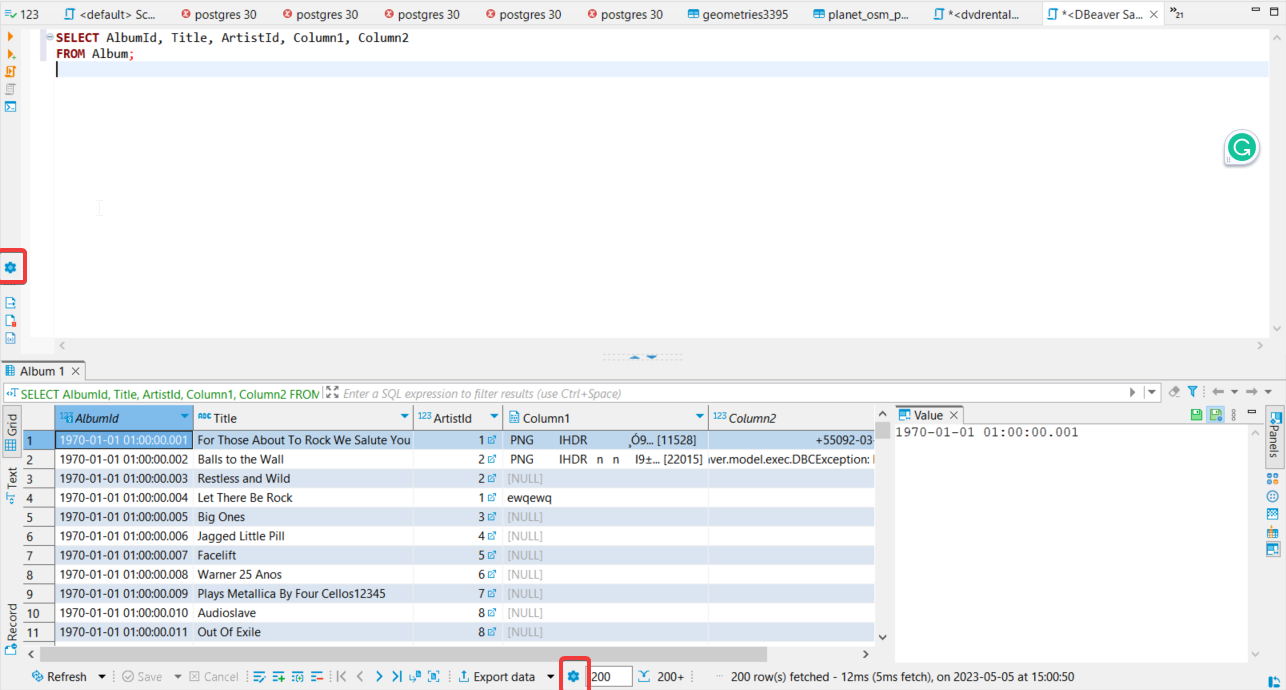Screen dimensions: 1286x690
Task: Toggle the value viewer panel icon
Action: point(1273,549)
